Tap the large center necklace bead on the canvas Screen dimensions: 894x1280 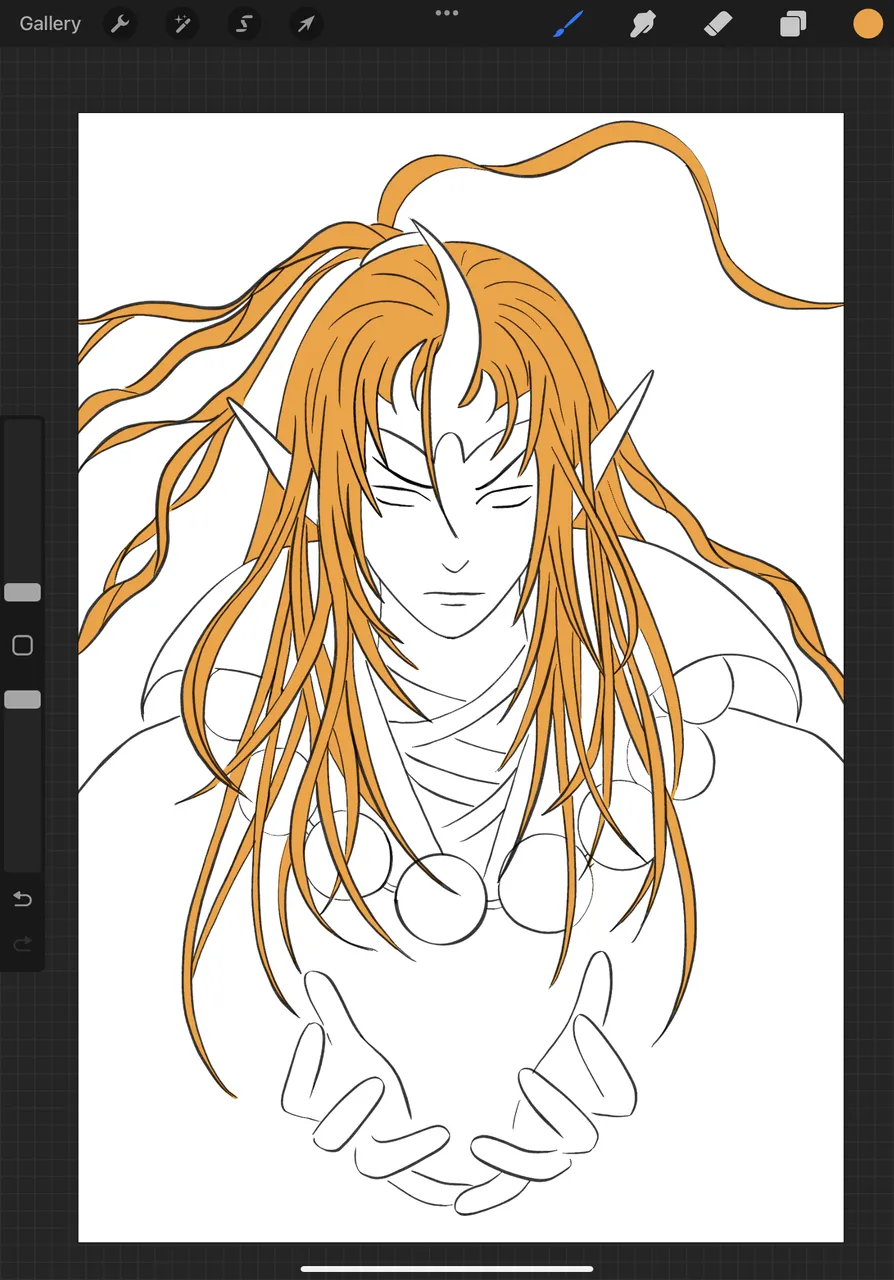click(x=440, y=900)
